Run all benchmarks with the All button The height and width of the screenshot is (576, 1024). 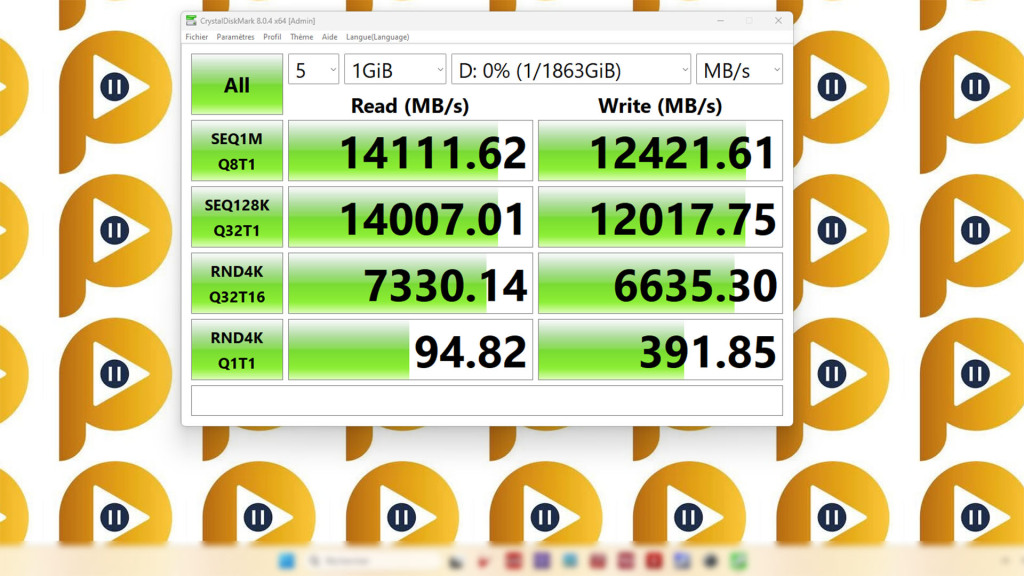click(x=236, y=84)
